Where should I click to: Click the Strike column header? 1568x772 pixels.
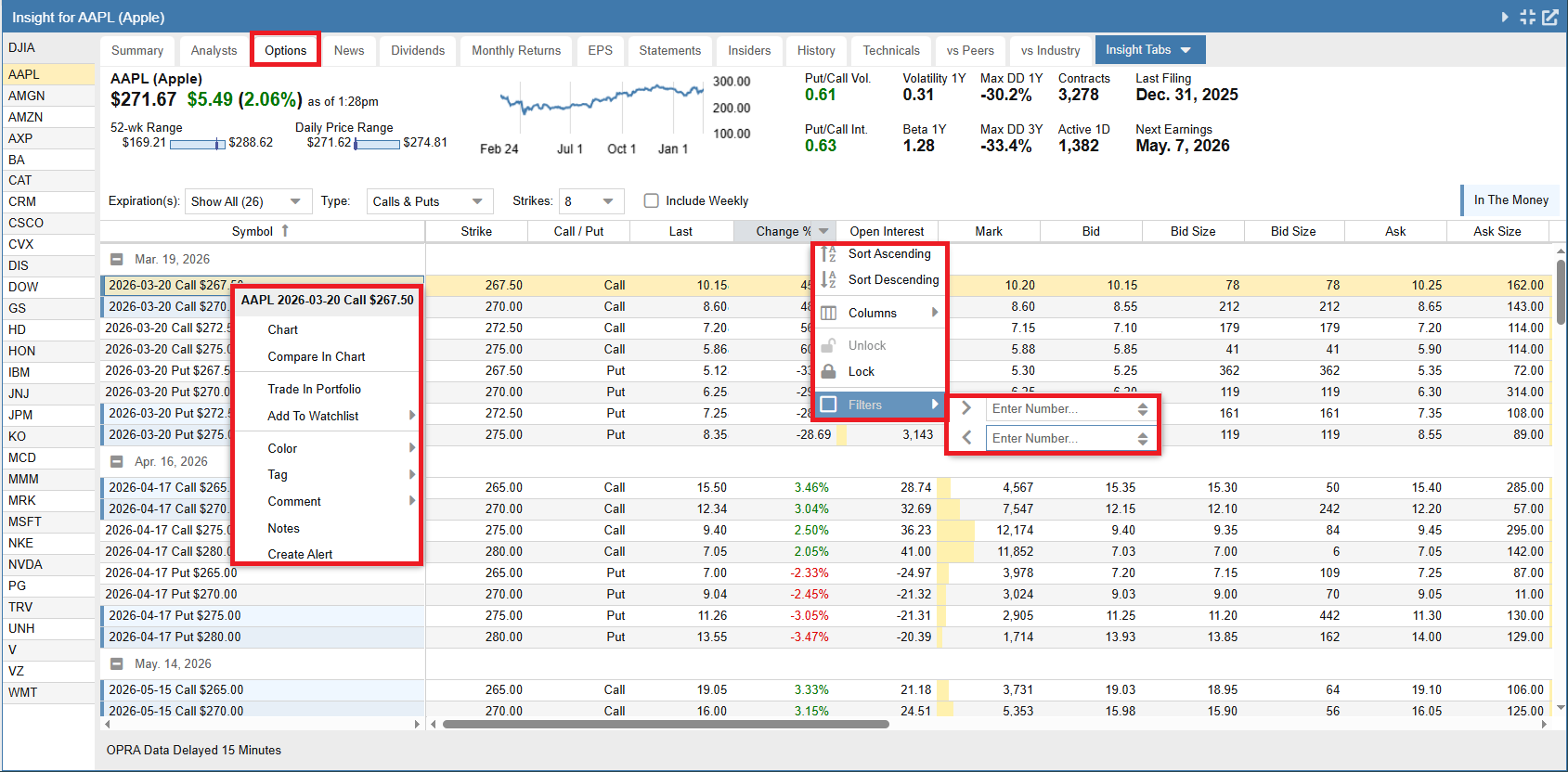click(476, 231)
